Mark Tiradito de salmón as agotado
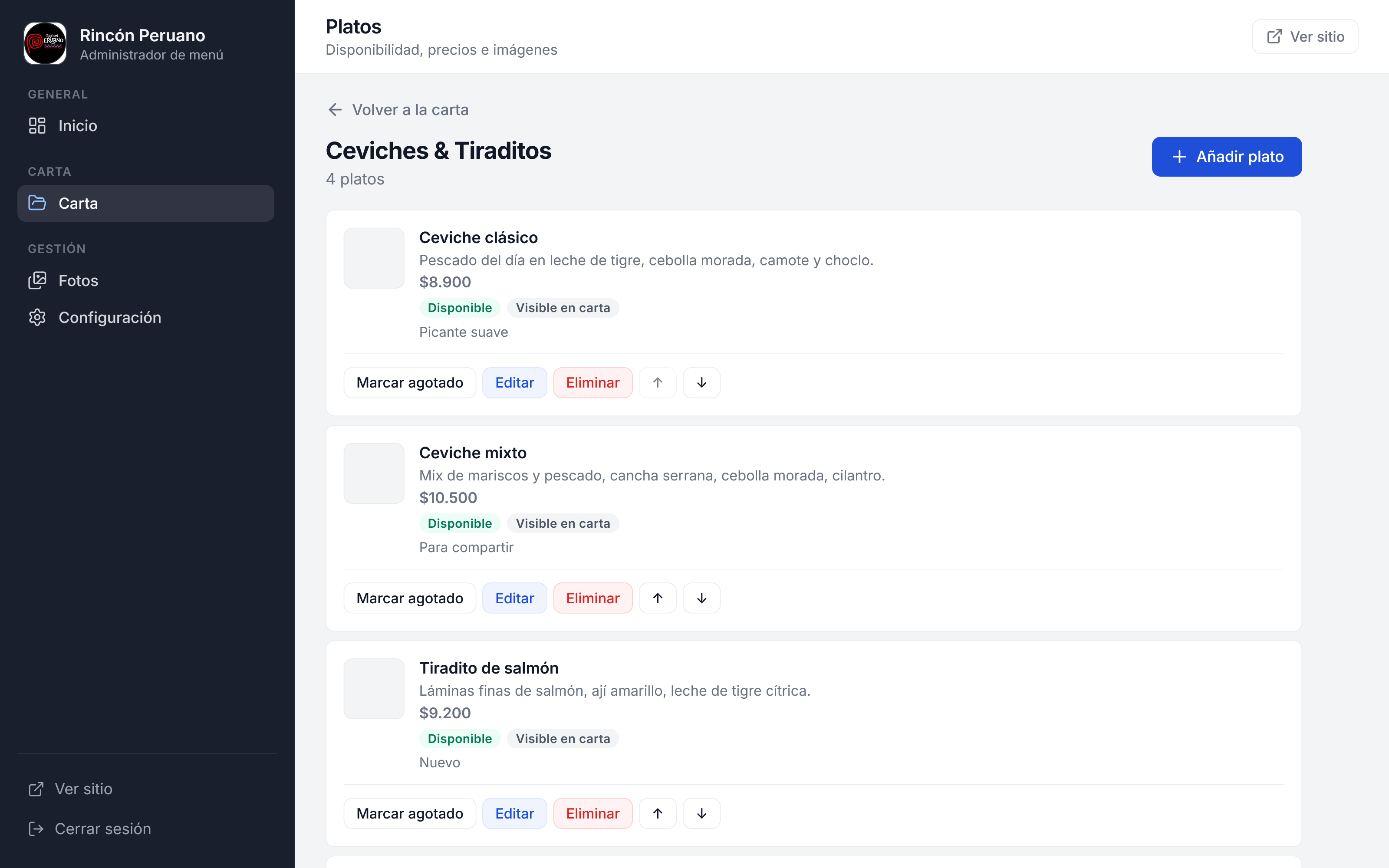This screenshot has width=1389, height=868. coord(410,813)
